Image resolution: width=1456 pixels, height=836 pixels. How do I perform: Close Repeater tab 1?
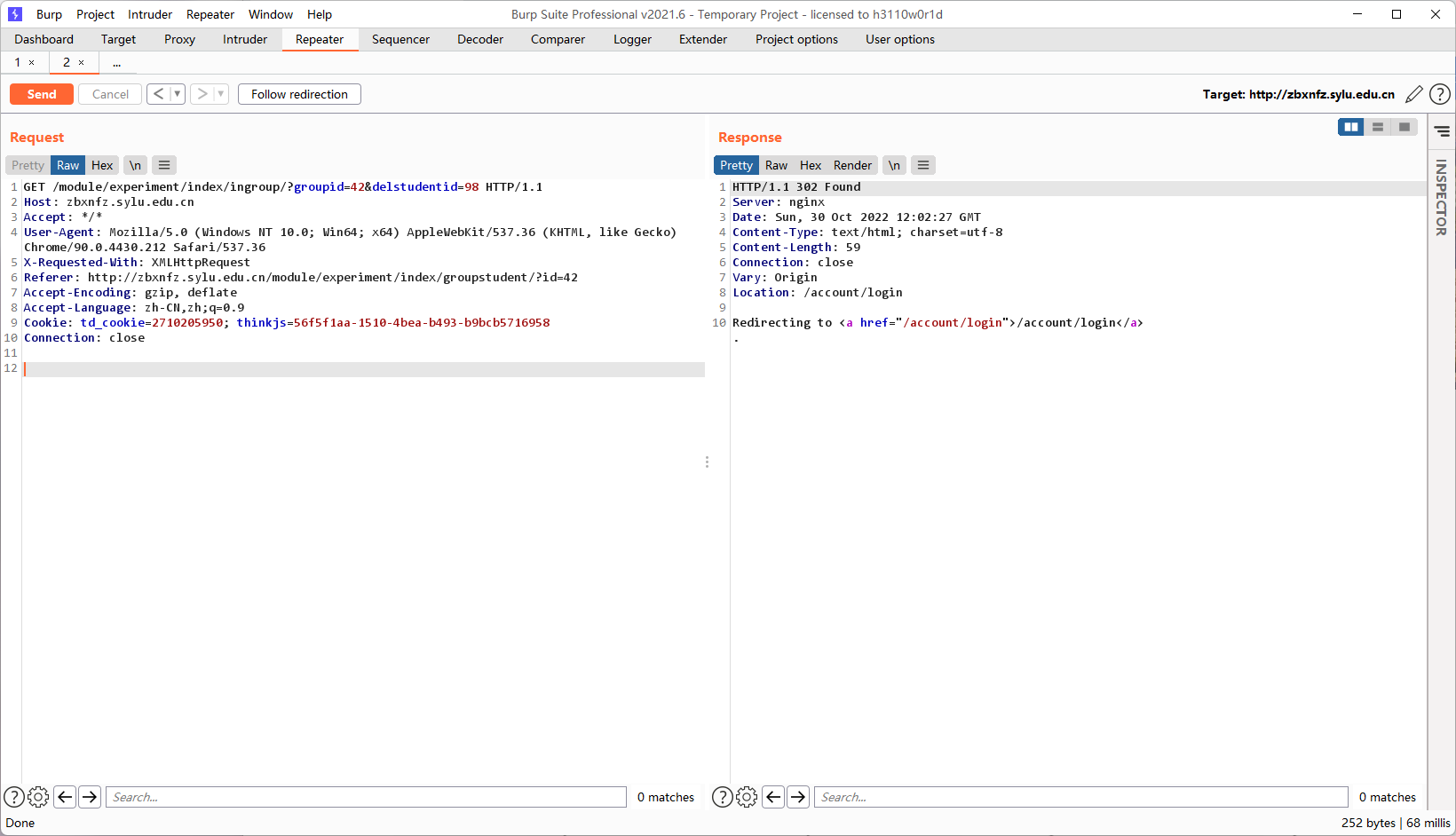tap(32, 63)
